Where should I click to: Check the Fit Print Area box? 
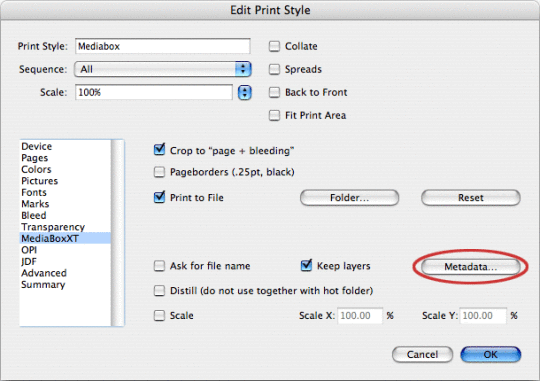[274, 115]
